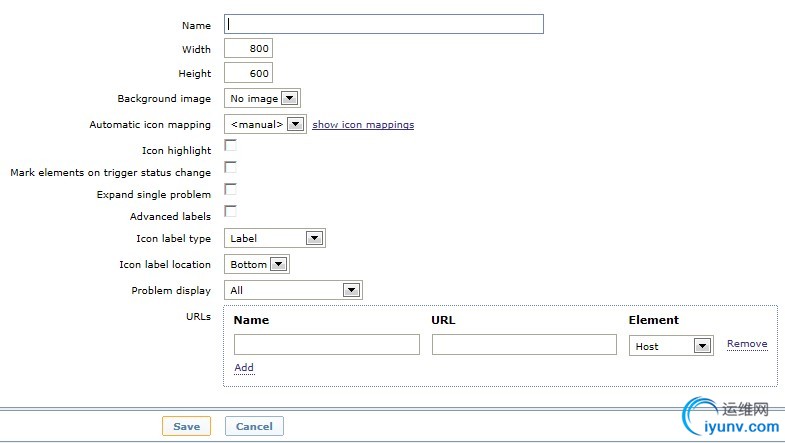Open the Icon label location dropdown

[257, 265]
